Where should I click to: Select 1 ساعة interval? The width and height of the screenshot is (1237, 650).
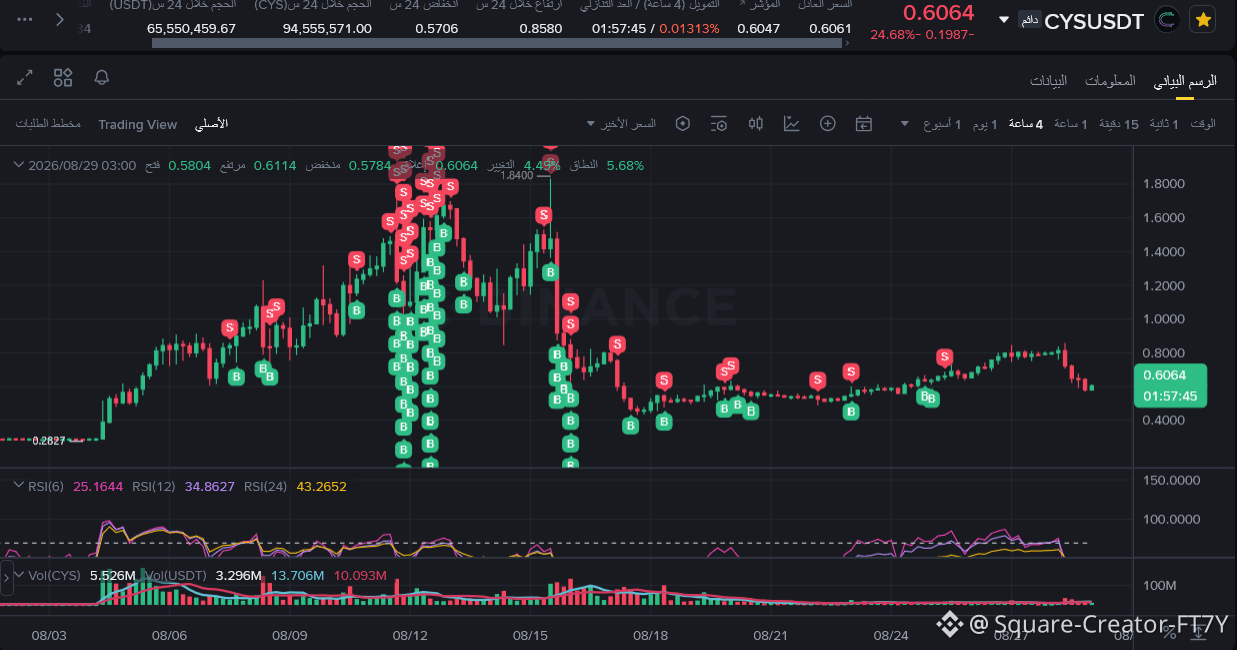point(1070,124)
